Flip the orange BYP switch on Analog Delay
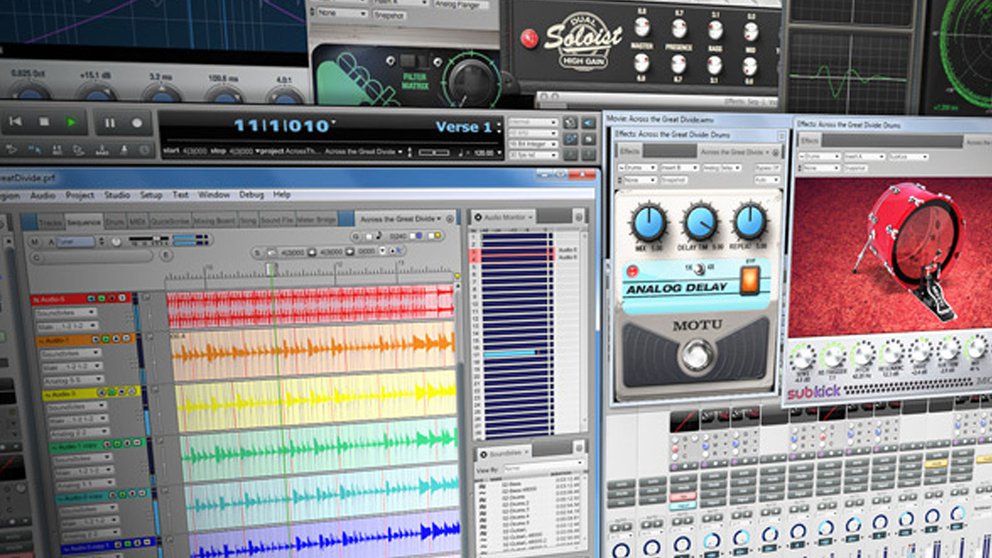Image resolution: width=992 pixels, height=558 pixels. pyautogui.click(x=750, y=280)
